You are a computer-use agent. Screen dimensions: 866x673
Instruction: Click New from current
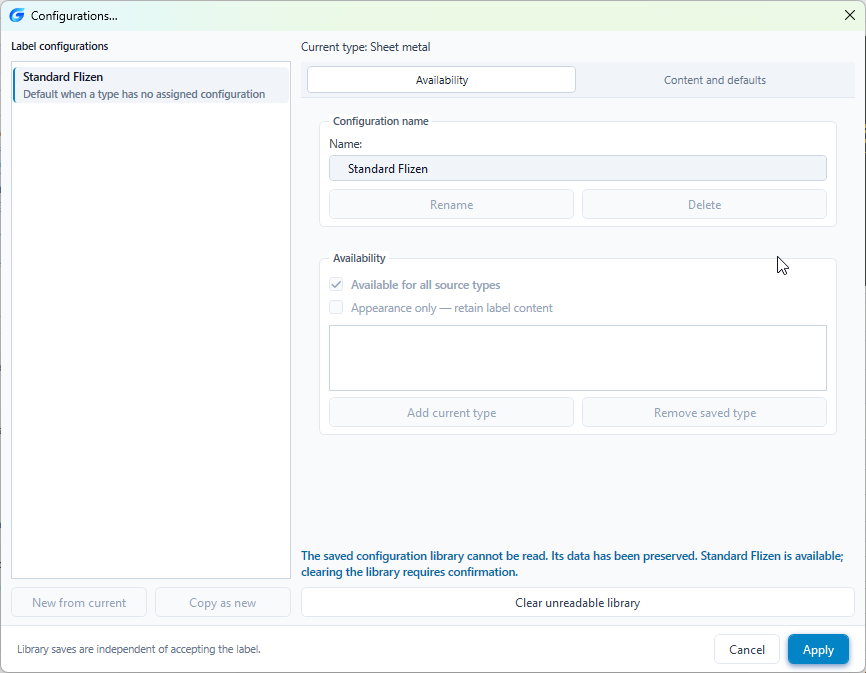(x=79, y=602)
